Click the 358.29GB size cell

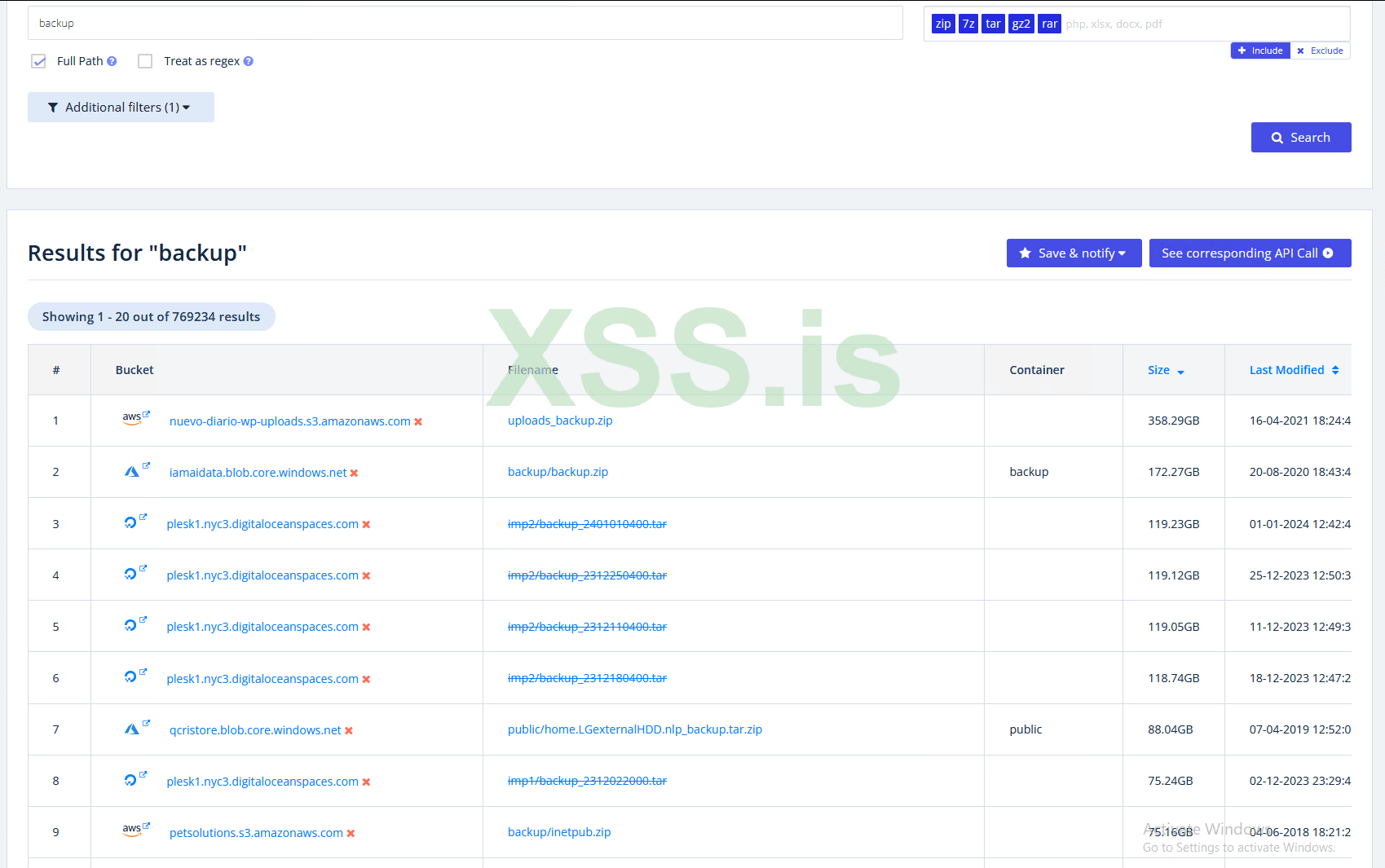[x=1174, y=421]
